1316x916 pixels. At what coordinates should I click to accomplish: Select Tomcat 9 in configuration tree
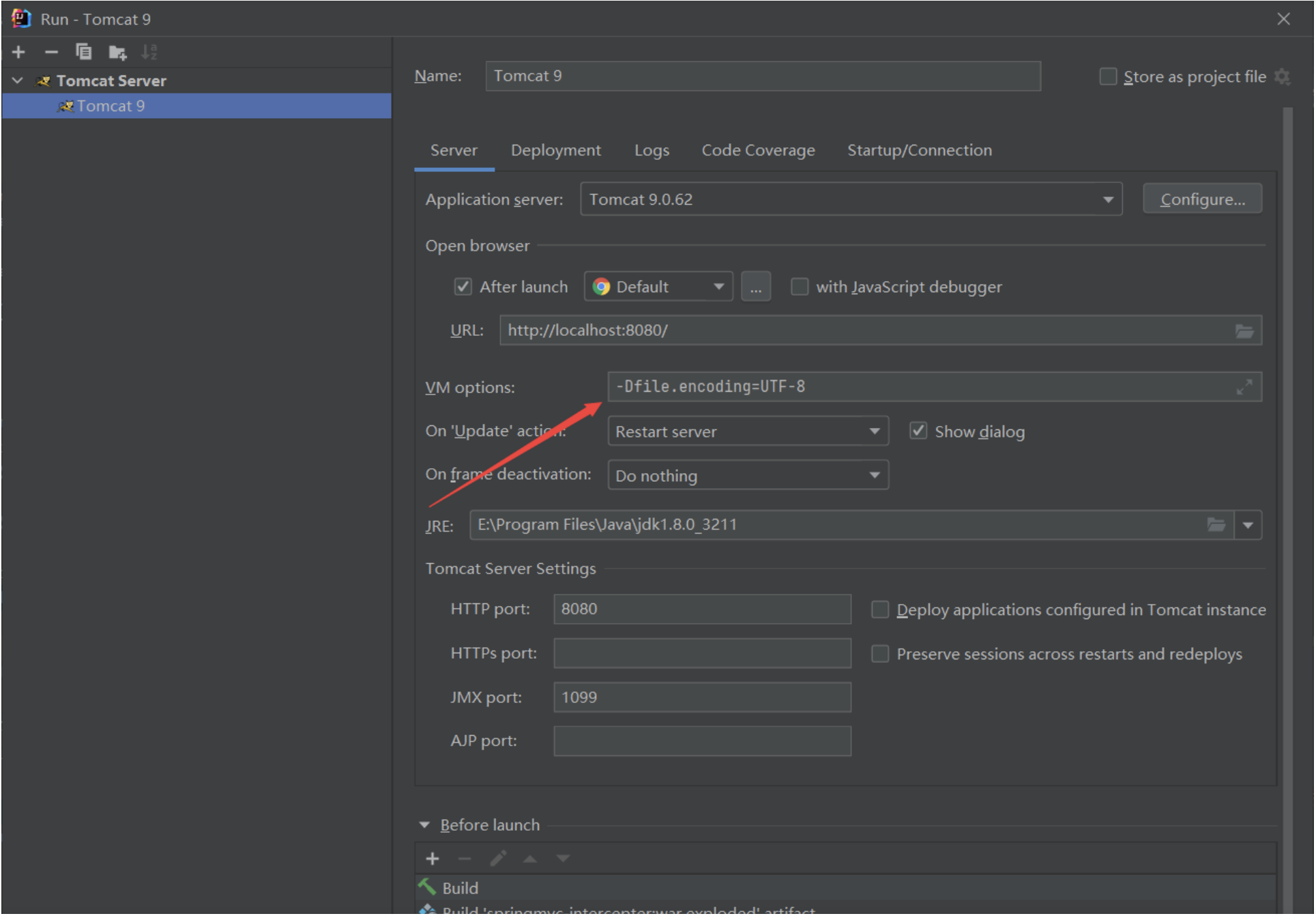196,106
